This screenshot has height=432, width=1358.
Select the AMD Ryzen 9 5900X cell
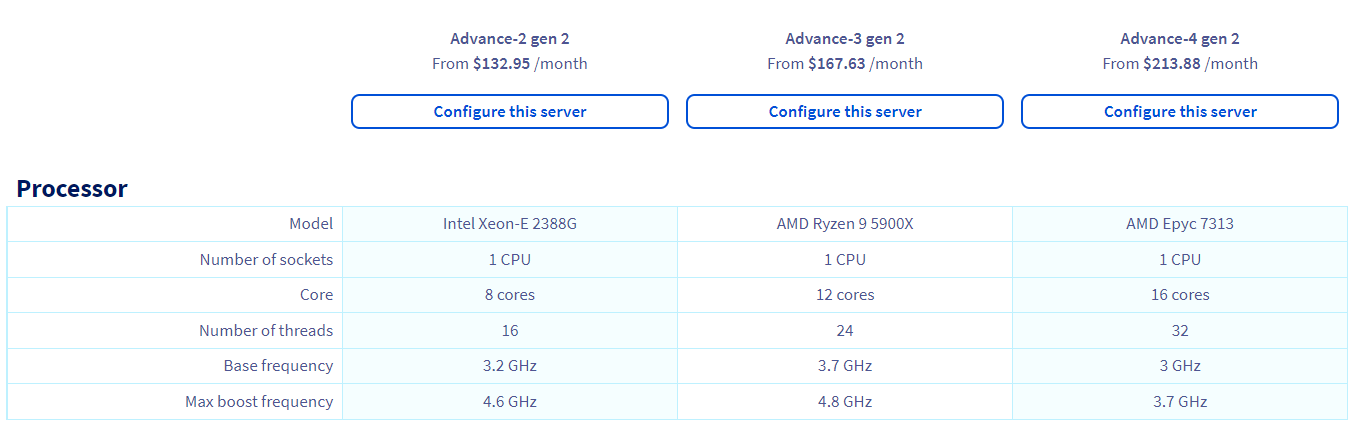(x=845, y=224)
